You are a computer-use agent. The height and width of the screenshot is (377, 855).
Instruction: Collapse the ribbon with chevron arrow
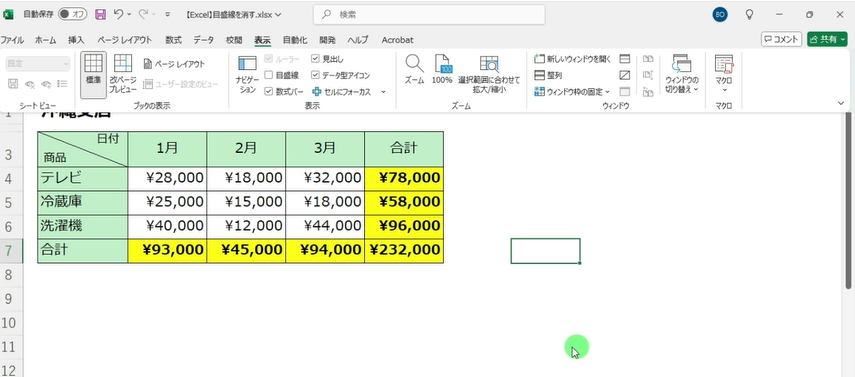pos(841,103)
